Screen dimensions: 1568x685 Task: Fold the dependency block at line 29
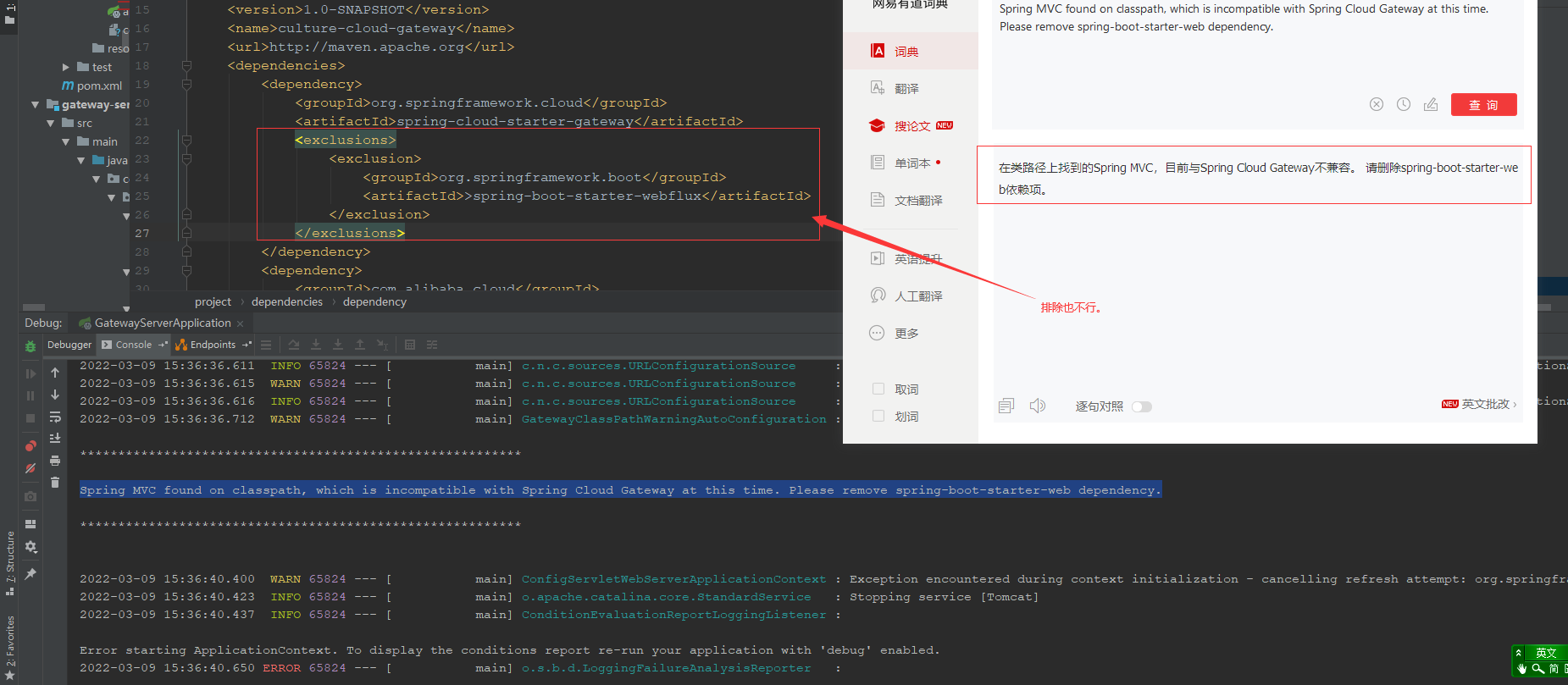186,270
